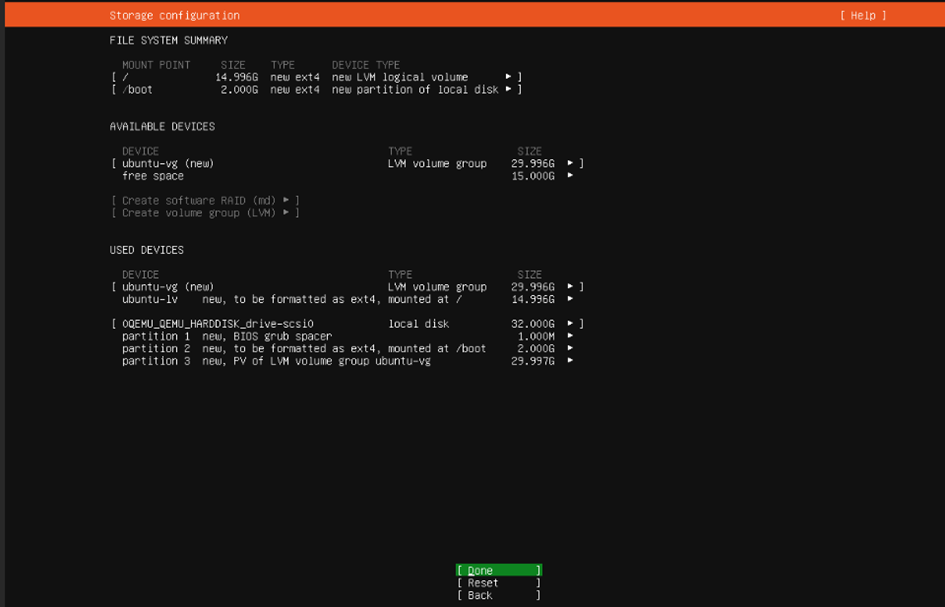Select the Reset button
The width and height of the screenshot is (945, 607).
click(498, 583)
